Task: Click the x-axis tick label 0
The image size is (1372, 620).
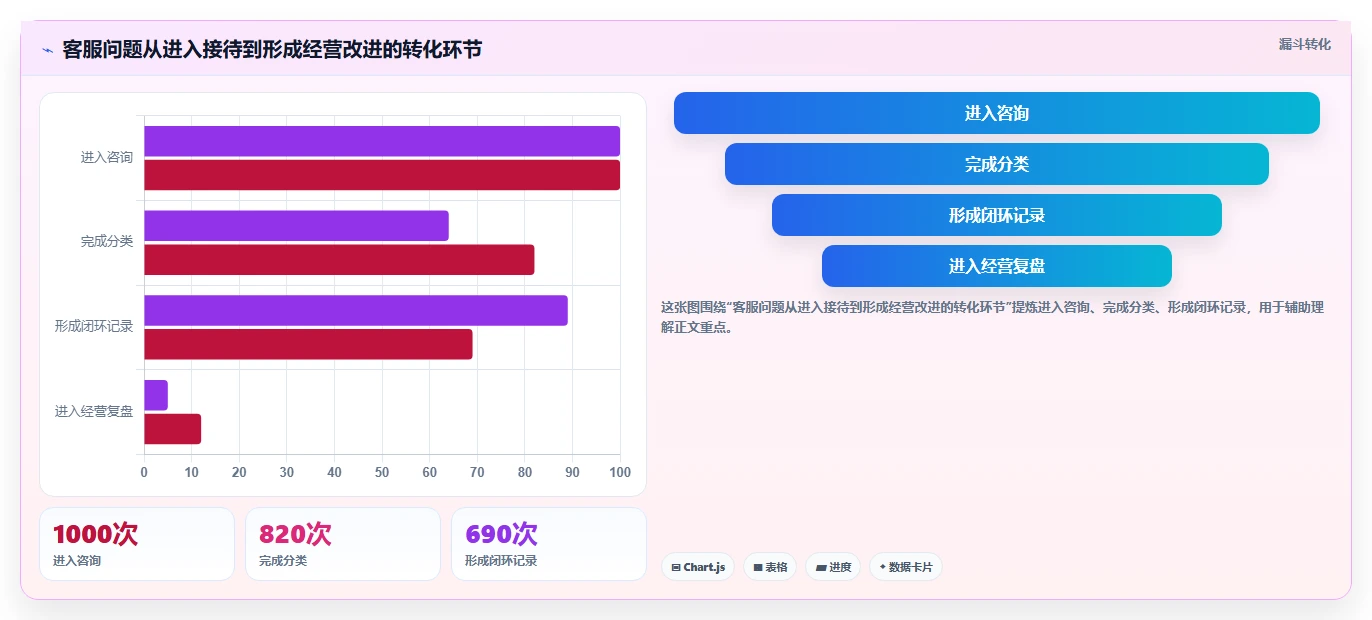Action: coord(144,472)
